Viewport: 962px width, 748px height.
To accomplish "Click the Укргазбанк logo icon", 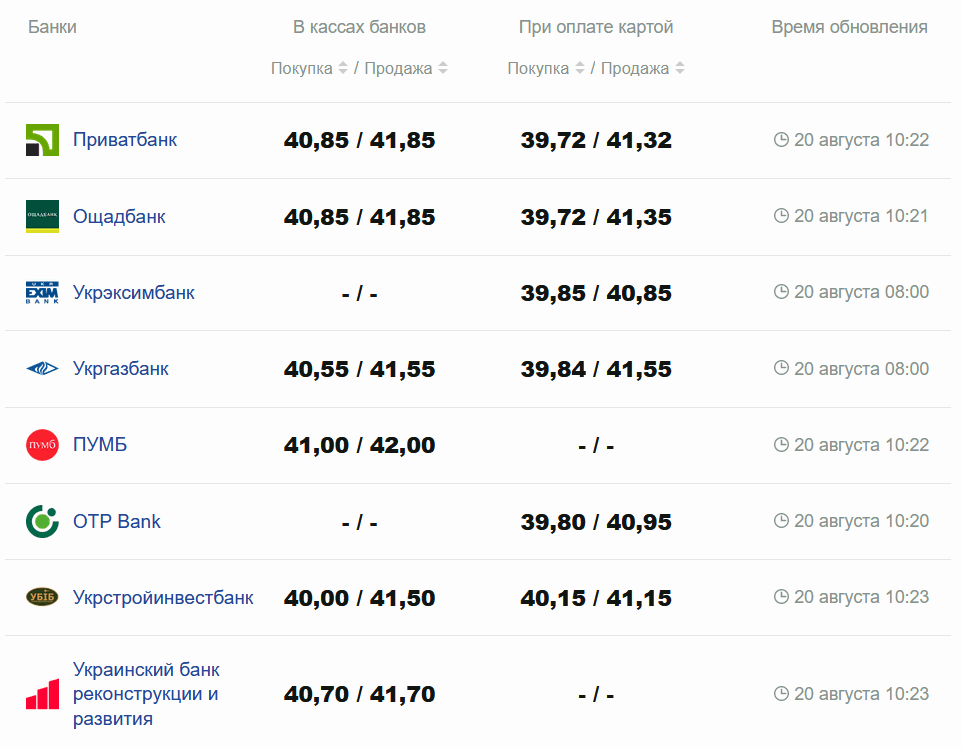I will click(x=42, y=369).
